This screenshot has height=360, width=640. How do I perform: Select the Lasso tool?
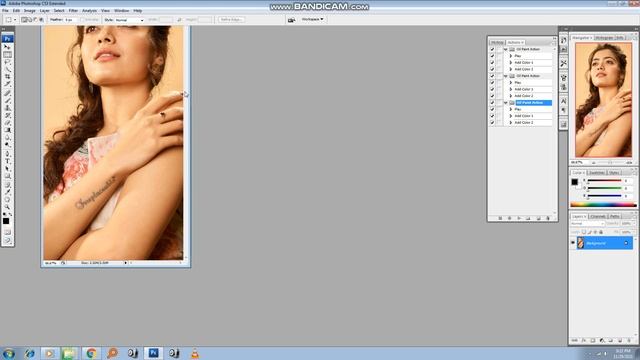click(x=7, y=62)
